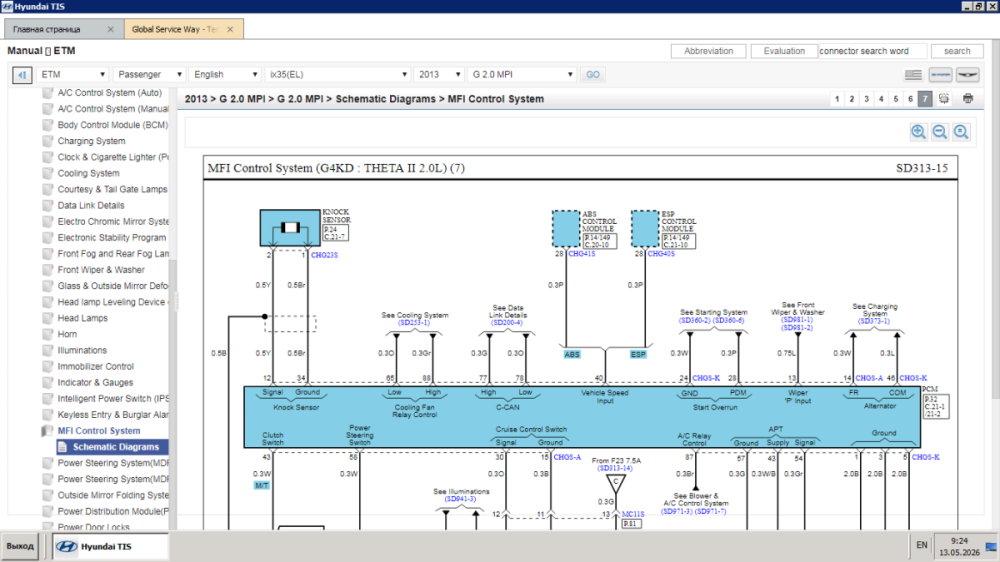Open the ix35(EL) model dropdown
This screenshot has width=1000, height=562.
pos(337,75)
